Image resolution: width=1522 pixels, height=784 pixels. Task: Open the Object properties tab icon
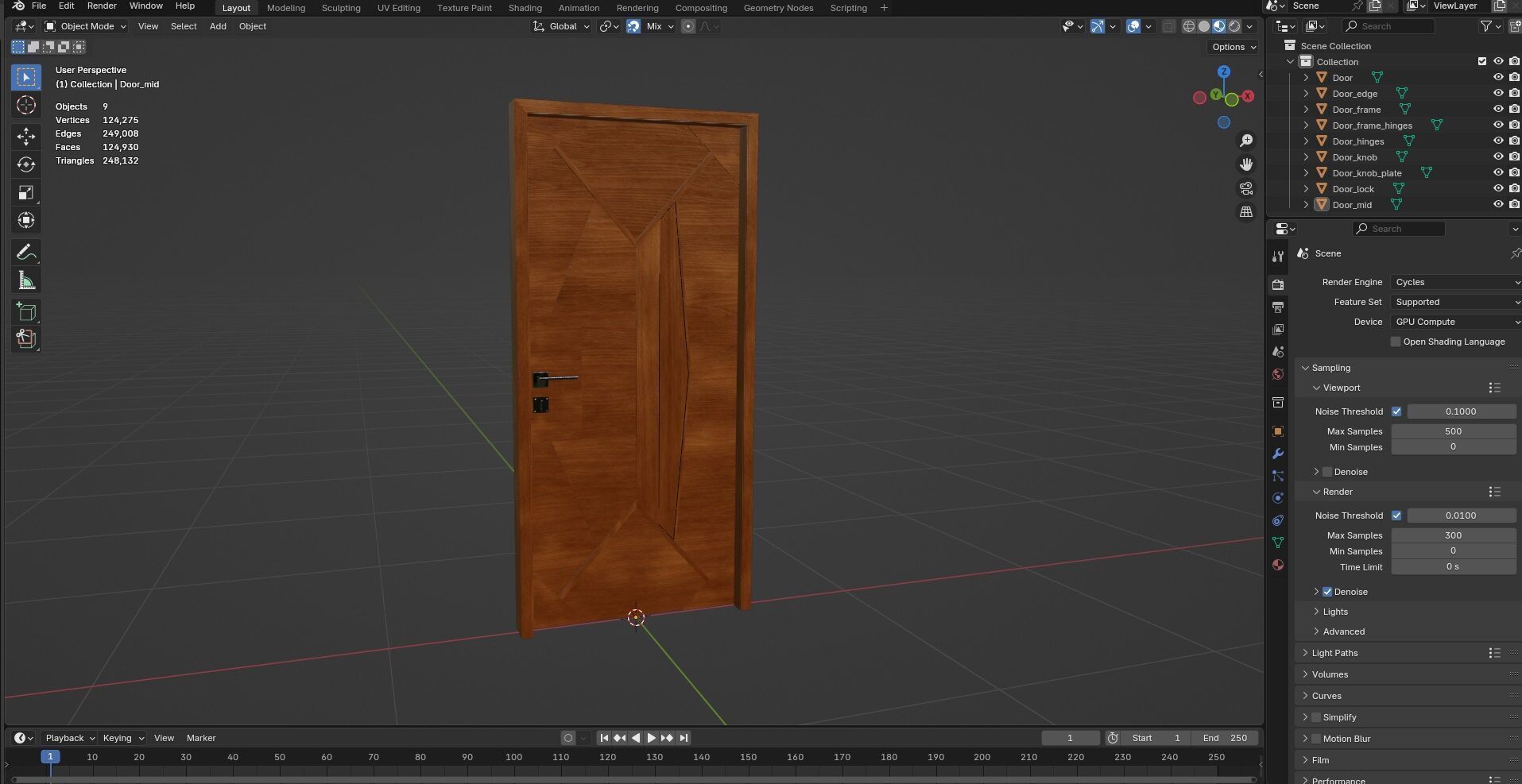[1278, 431]
